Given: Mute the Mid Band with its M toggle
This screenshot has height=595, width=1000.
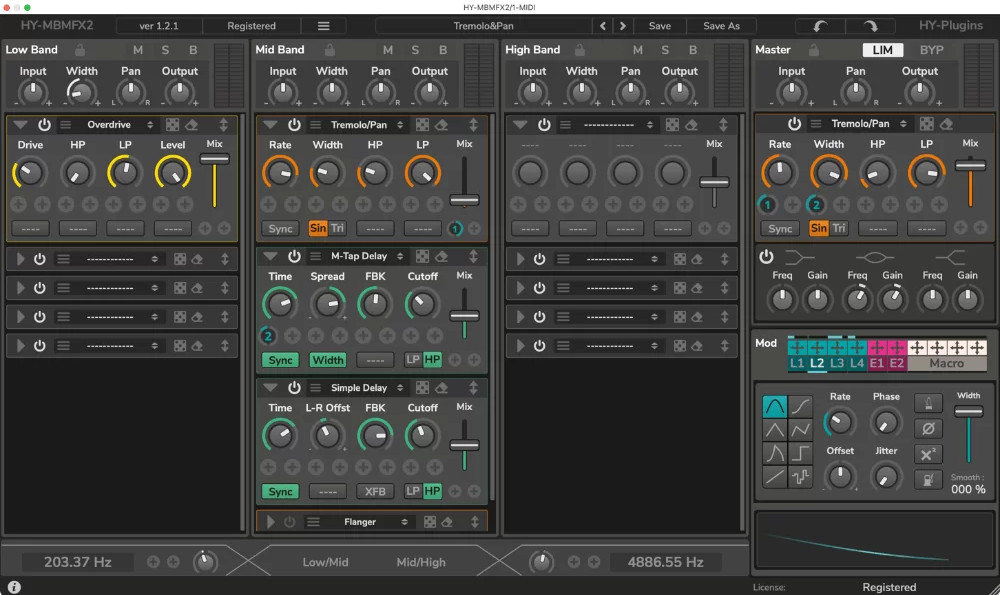Looking at the screenshot, I should (386, 48).
